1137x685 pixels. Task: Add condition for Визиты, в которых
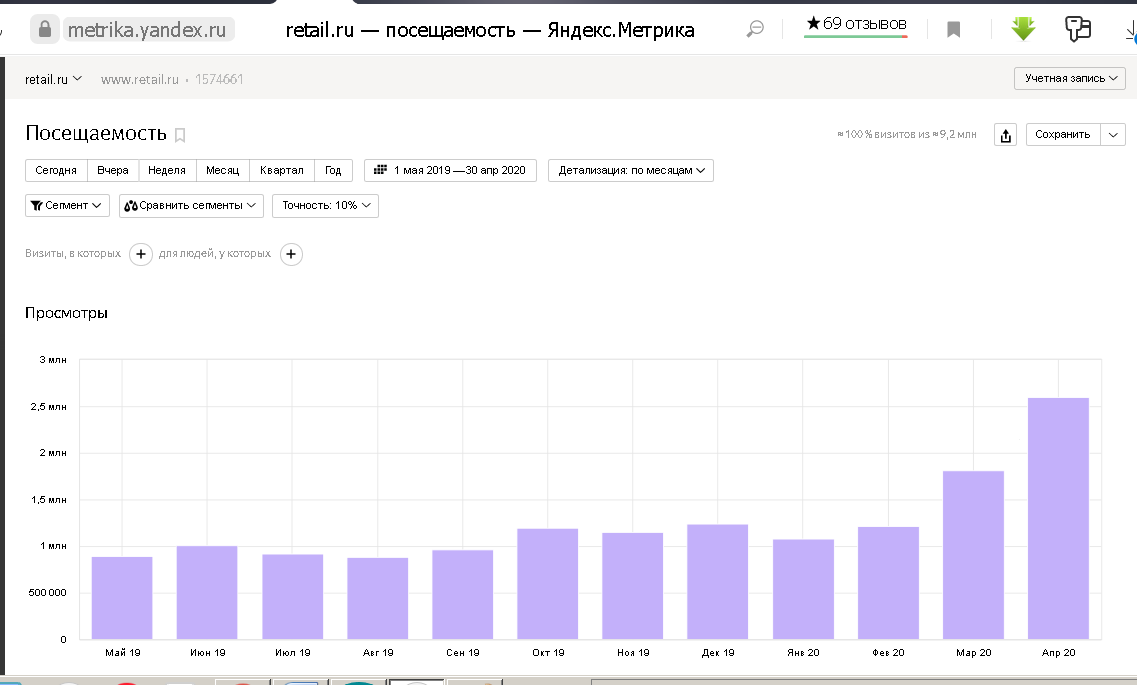[141, 254]
